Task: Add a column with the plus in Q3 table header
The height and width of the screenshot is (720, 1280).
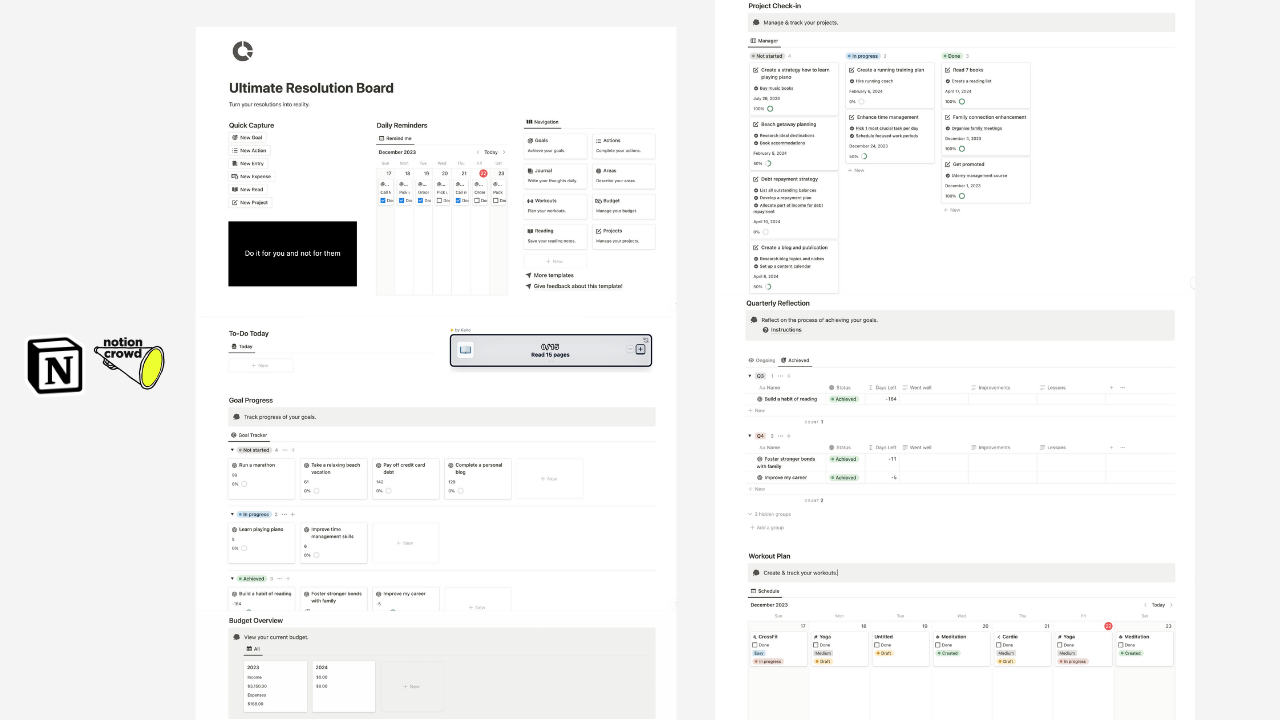Action: point(1111,387)
